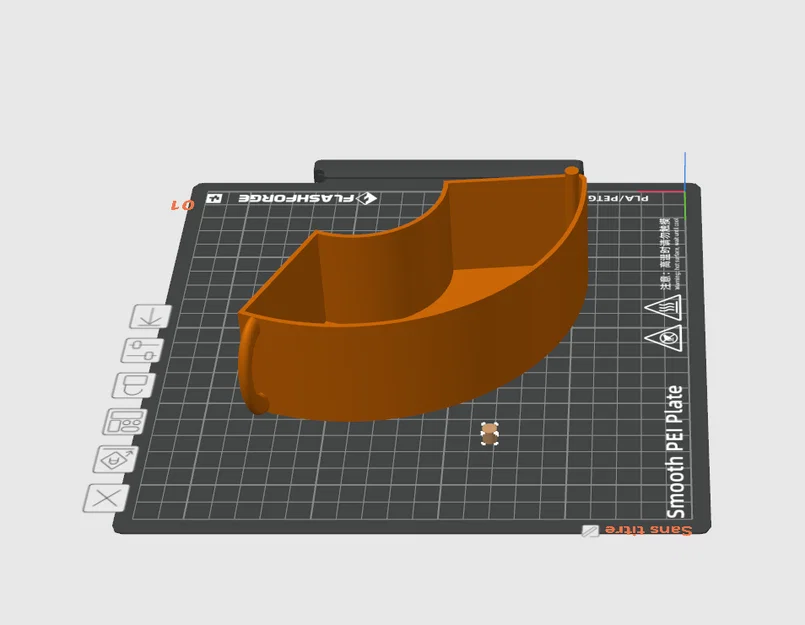Image resolution: width=805 pixels, height=625 pixels.
Task: Toggle the plate lock icon
Action: pos(134,385)
